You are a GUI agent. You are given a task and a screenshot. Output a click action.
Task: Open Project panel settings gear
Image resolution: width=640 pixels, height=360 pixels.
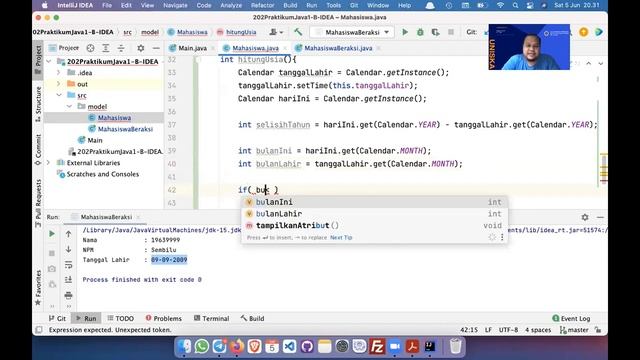(140, 48)
